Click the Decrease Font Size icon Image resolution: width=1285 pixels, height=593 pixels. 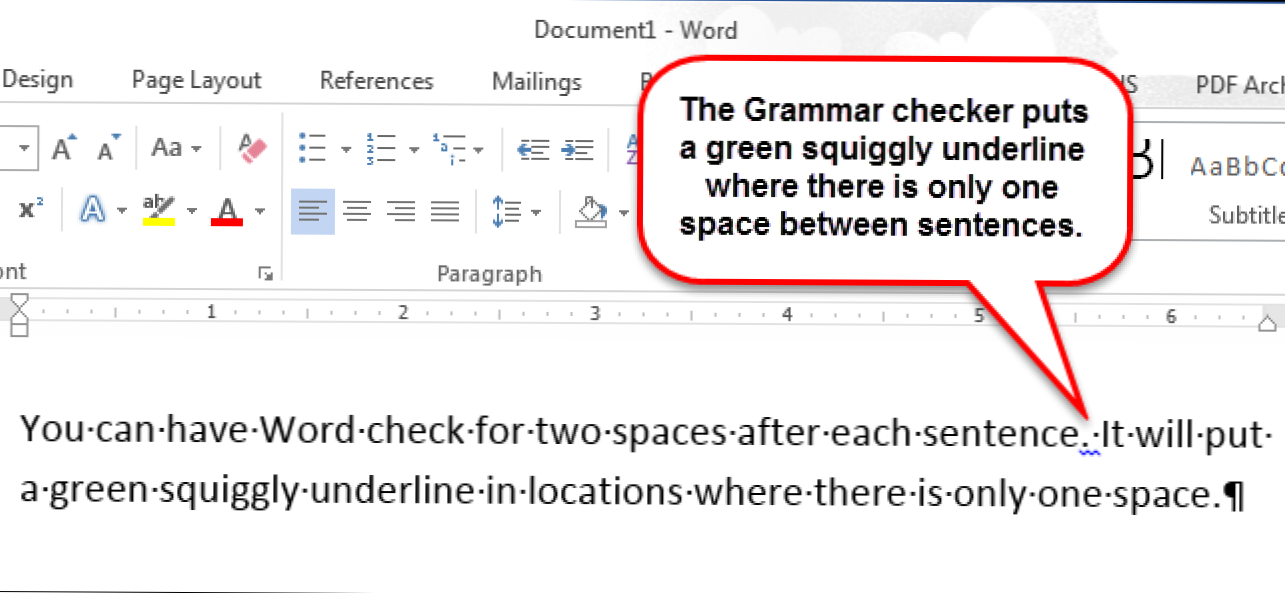pyautogui.click(x=108, y=149)
